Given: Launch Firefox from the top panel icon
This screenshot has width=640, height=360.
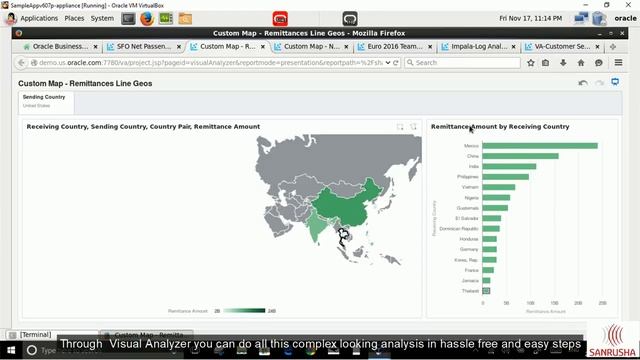Looking at the screenshot, I should pyautogui.click(x=147, y=19).
